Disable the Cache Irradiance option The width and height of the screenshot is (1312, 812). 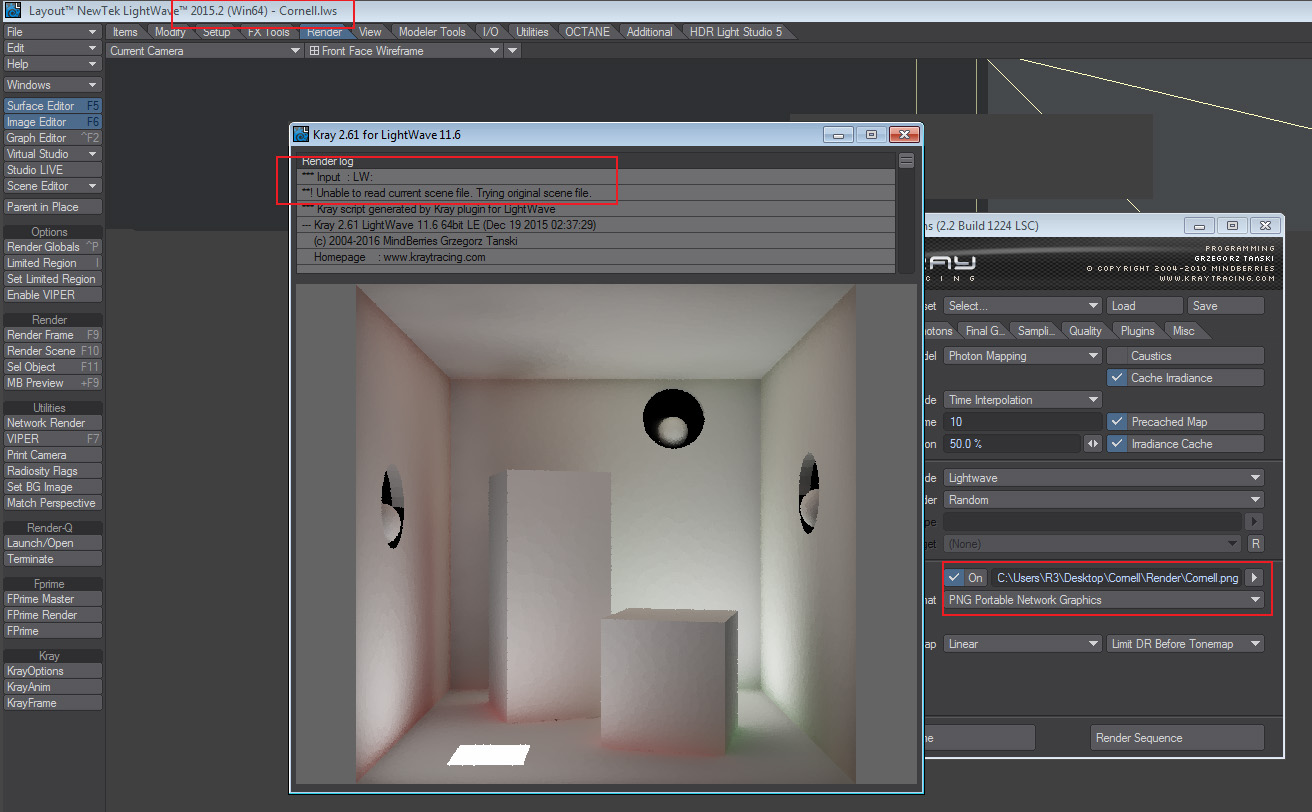tap(1117, 378)
